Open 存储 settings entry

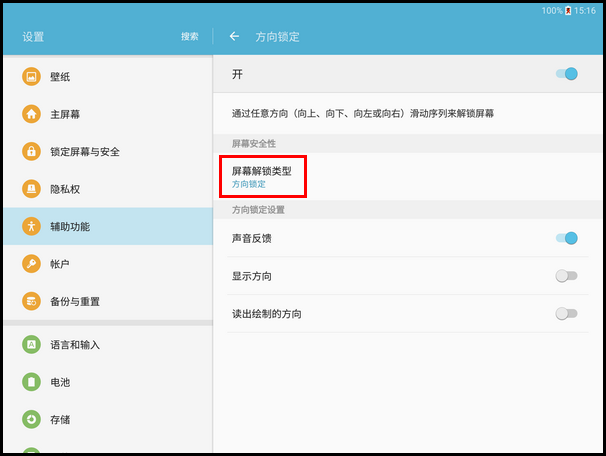click(108, 420)
